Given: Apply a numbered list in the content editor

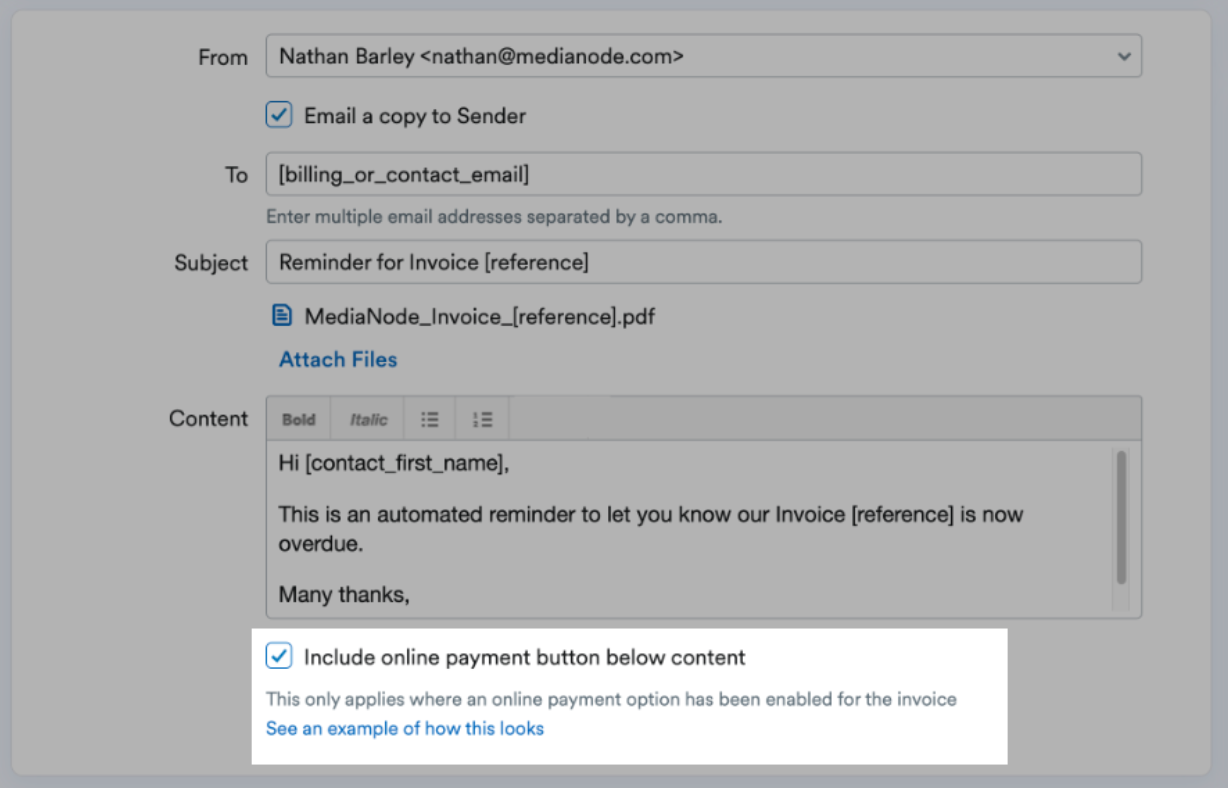Looking at the screenshot, I should pyautogui.click(x=481, y=418).
